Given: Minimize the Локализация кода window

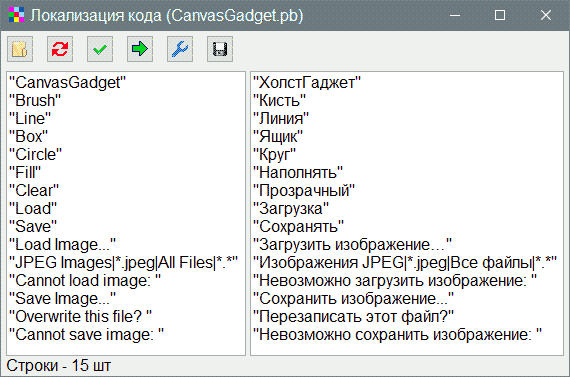Looking at the screenshot, I should tap(455, 15).
